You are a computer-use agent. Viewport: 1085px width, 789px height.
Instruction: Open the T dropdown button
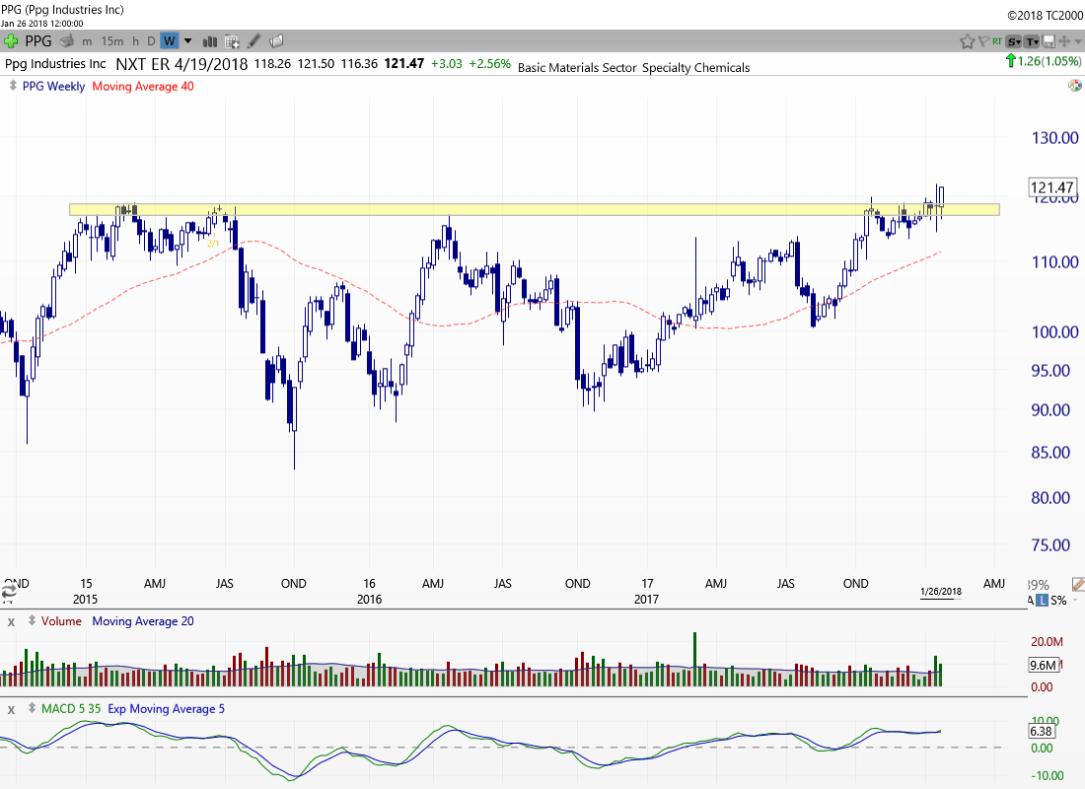click(x=1030, y=41)
